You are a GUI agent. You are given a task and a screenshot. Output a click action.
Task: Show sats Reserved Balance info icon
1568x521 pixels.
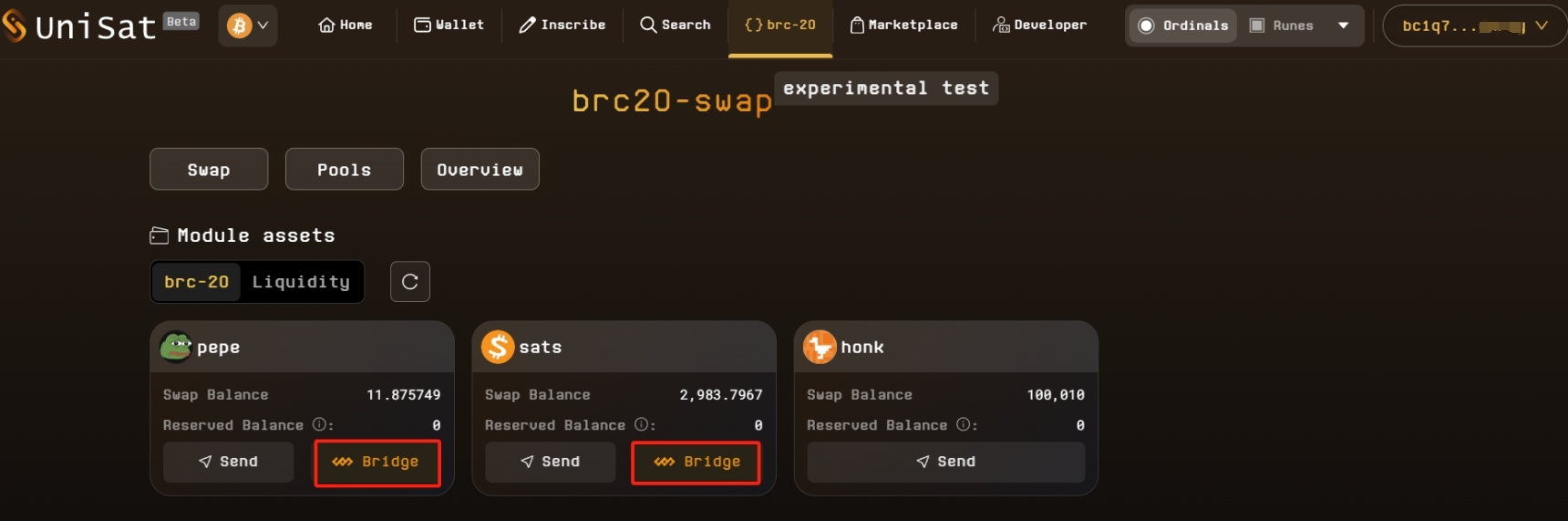tap(642, 424)
